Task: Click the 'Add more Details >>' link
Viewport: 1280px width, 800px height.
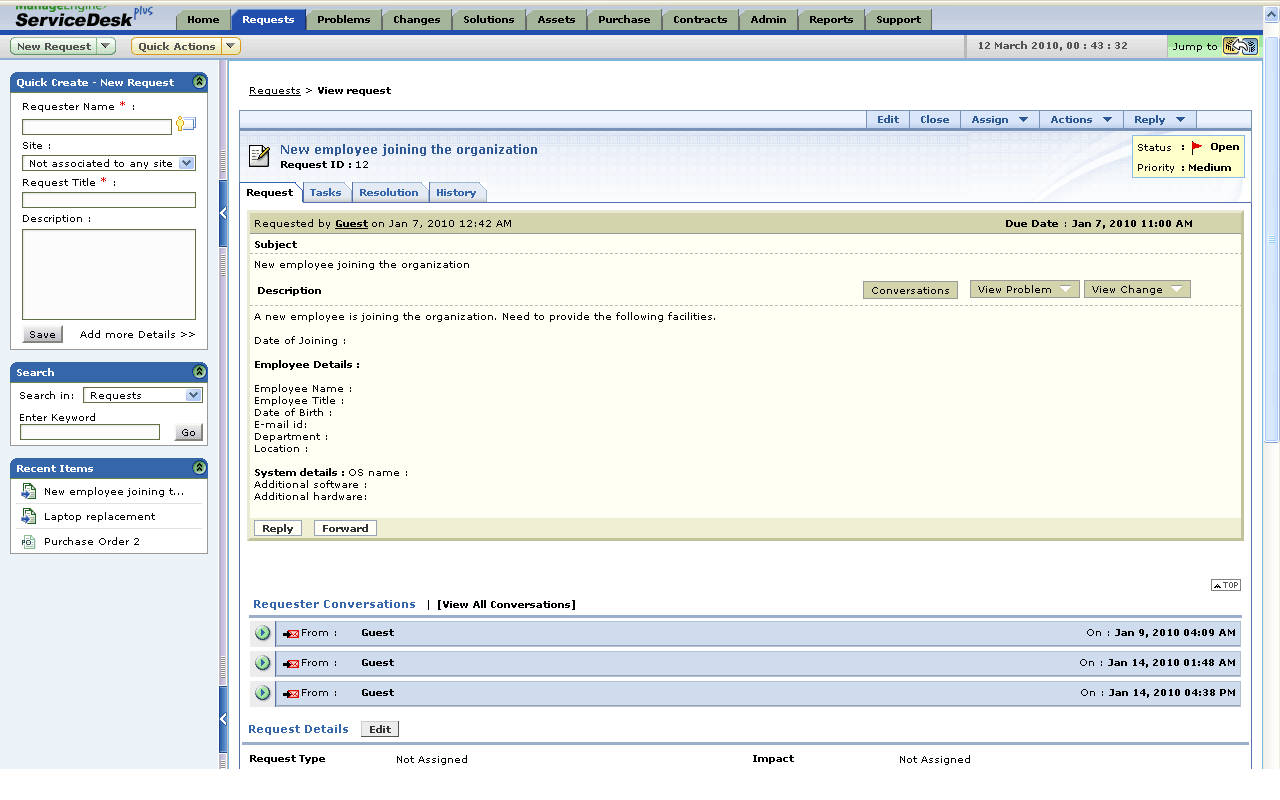Action: tap(138, 335)
